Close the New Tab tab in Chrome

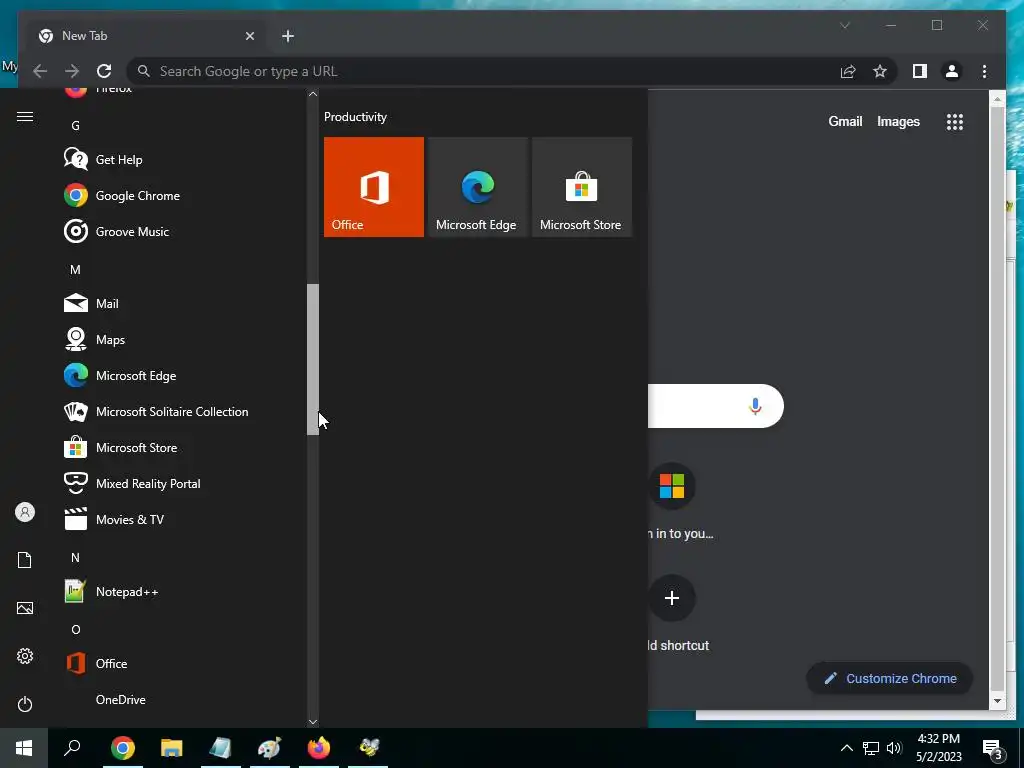(x=249, y=36)
